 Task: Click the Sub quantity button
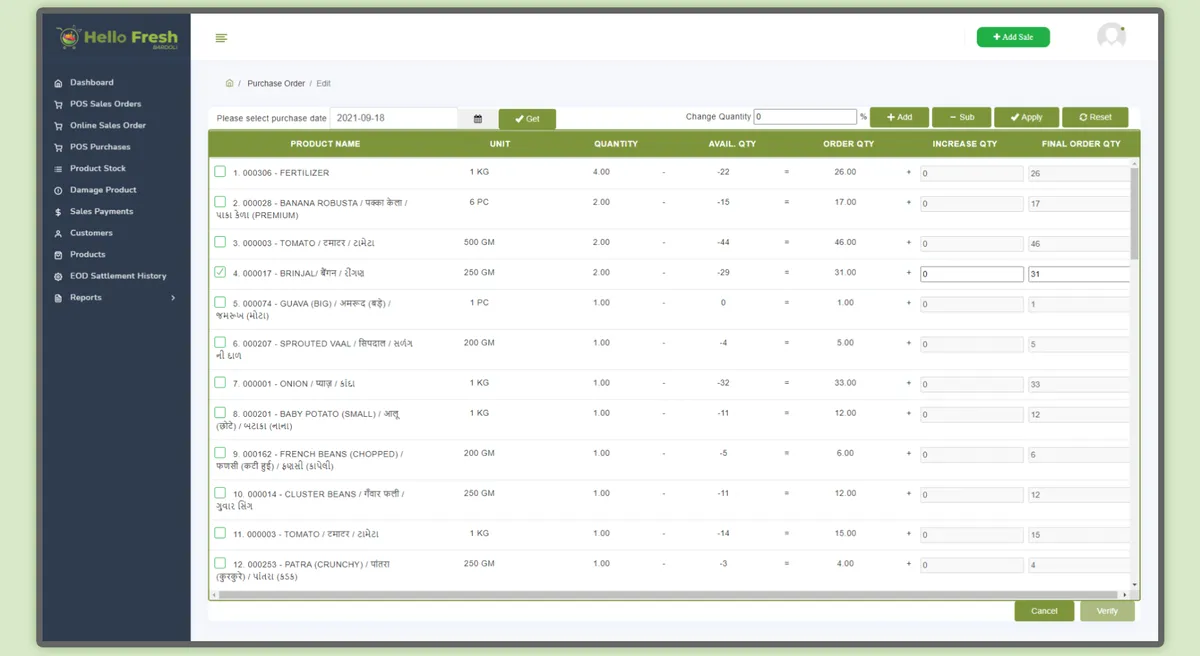961,117
